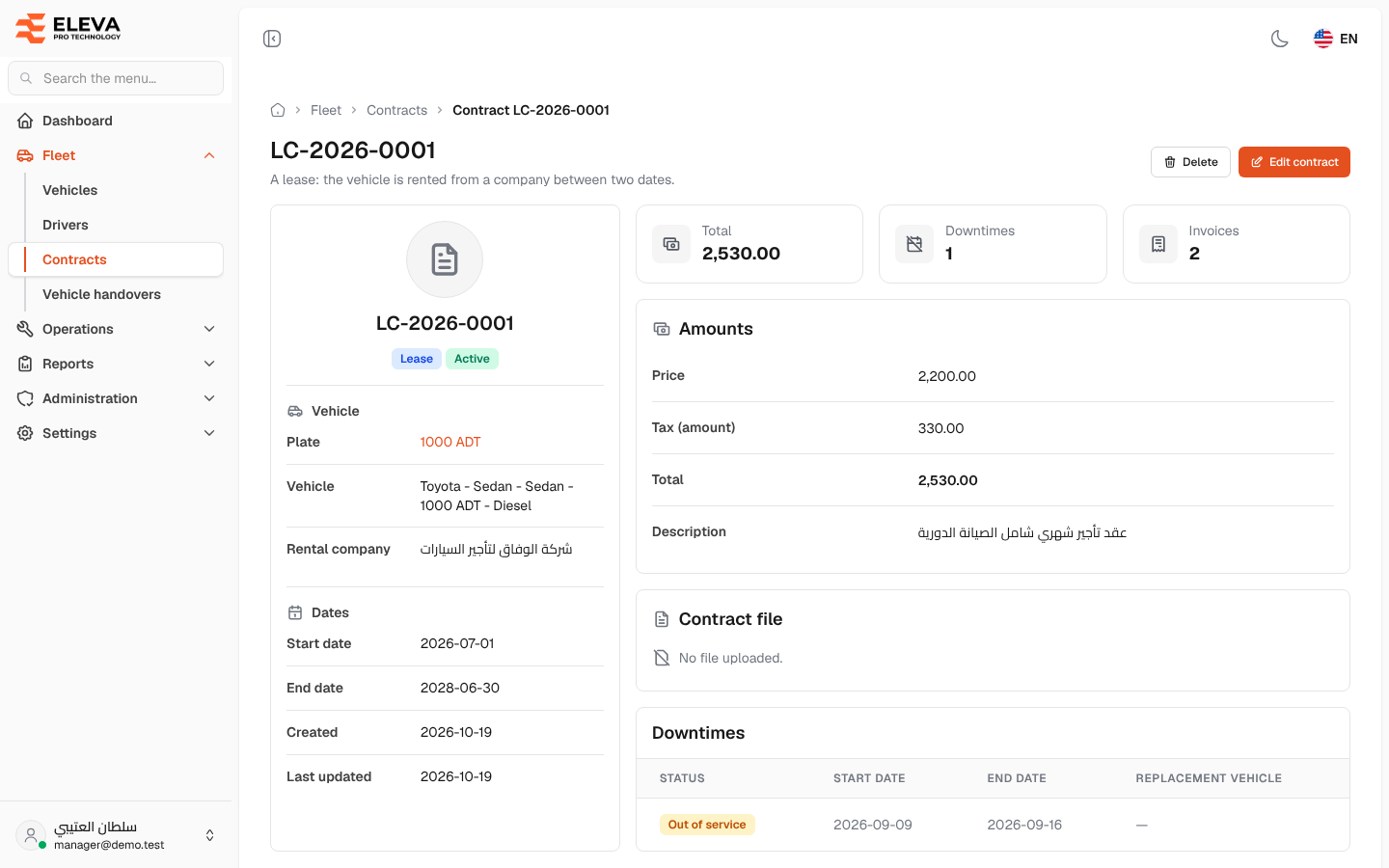Click the Out of service status badge

[707, 825]
